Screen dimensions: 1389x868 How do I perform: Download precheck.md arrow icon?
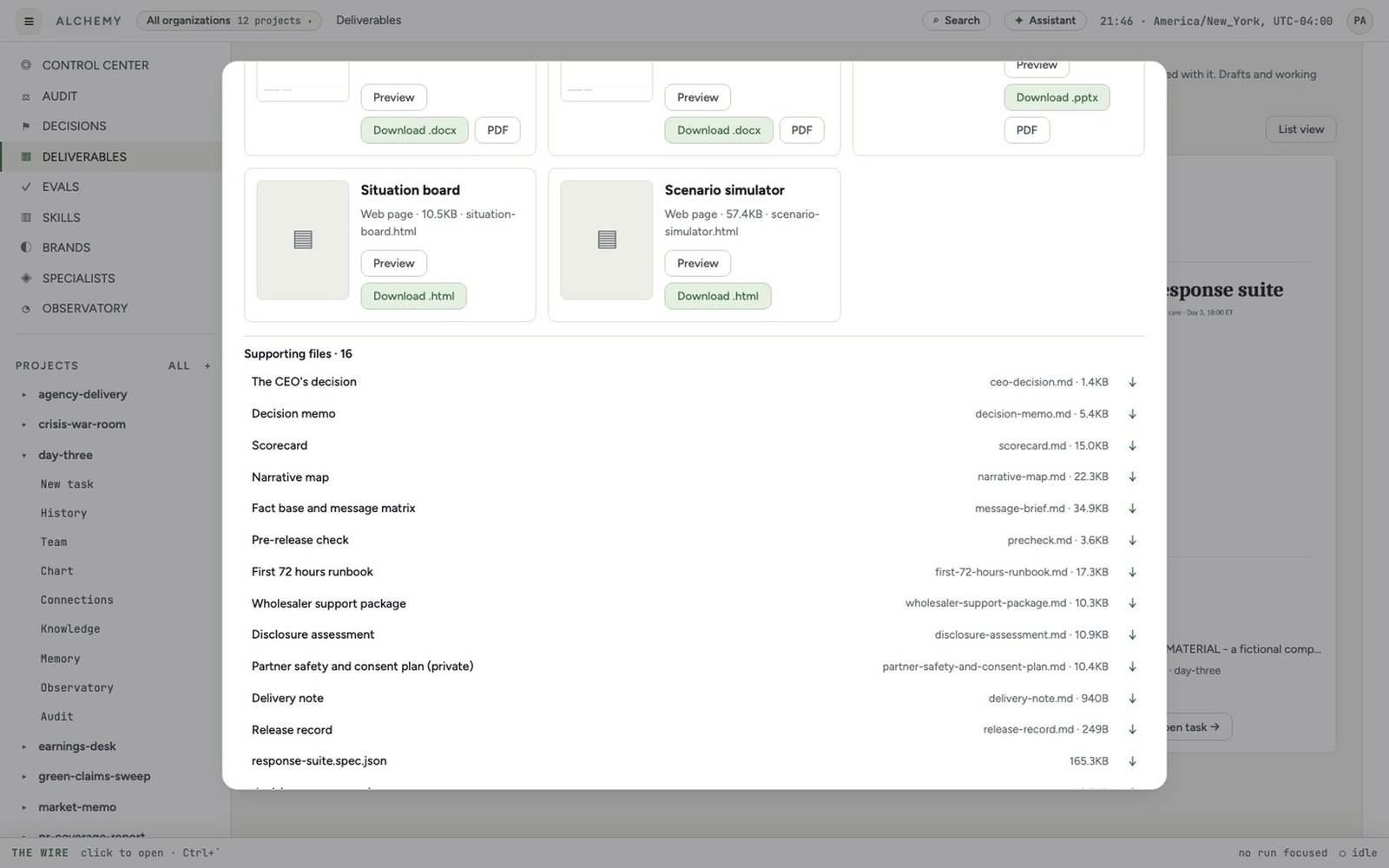click(1132, 540)
